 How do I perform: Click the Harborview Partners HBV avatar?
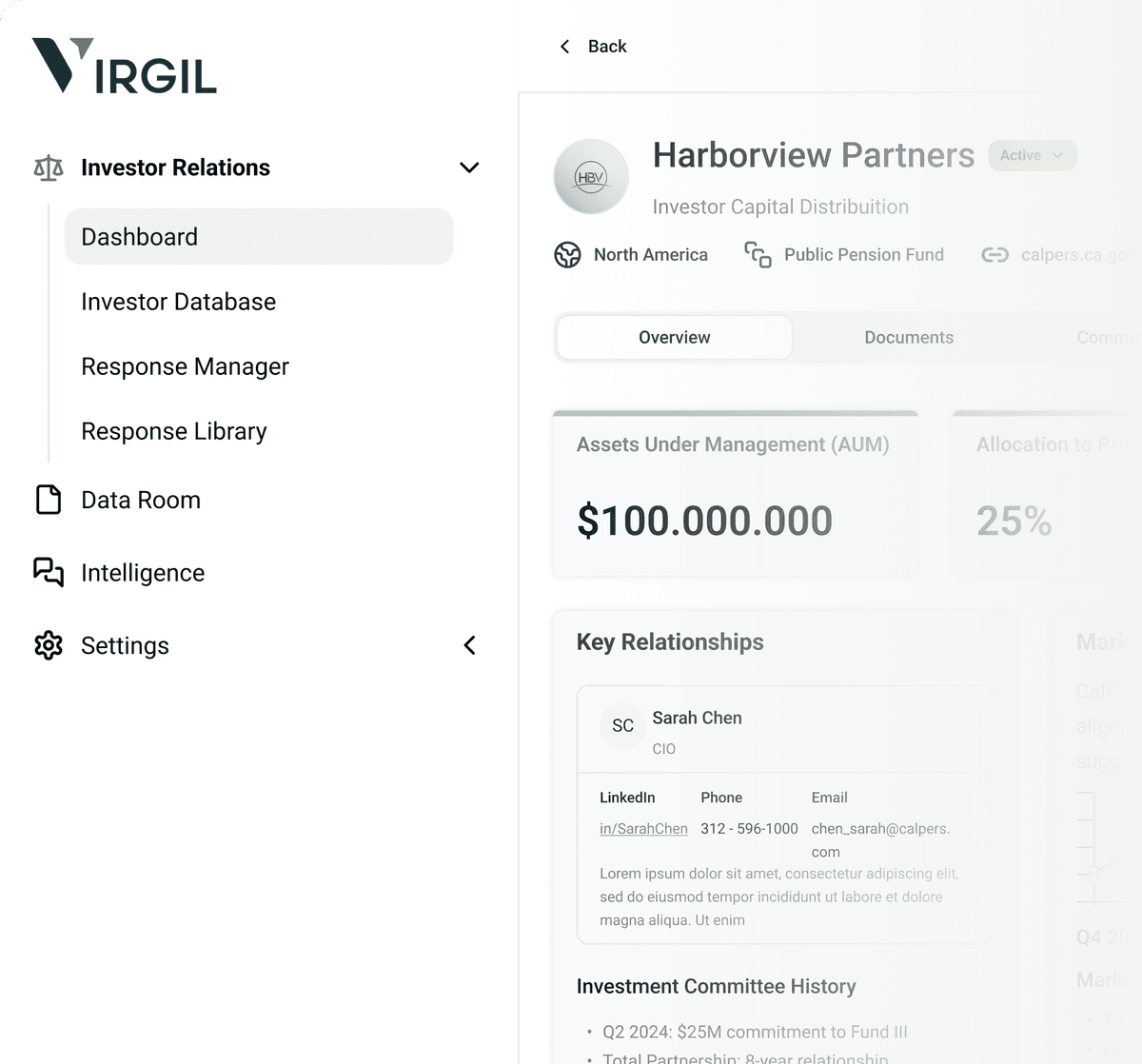pos(591,177)
